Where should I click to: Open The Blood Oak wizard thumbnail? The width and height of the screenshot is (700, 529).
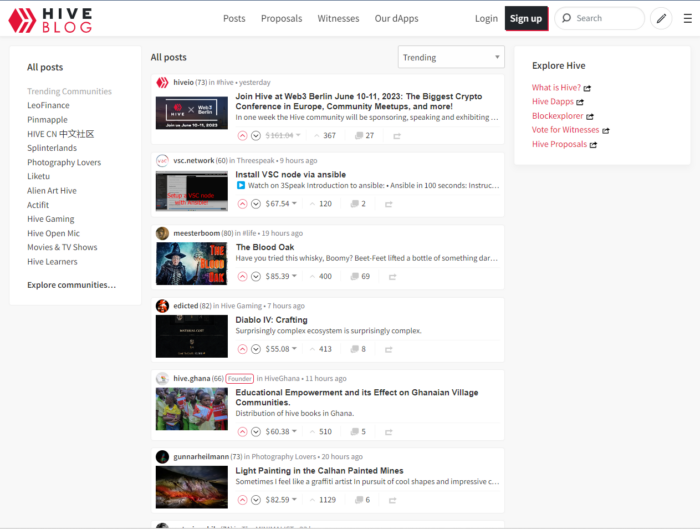click(192, 263)
